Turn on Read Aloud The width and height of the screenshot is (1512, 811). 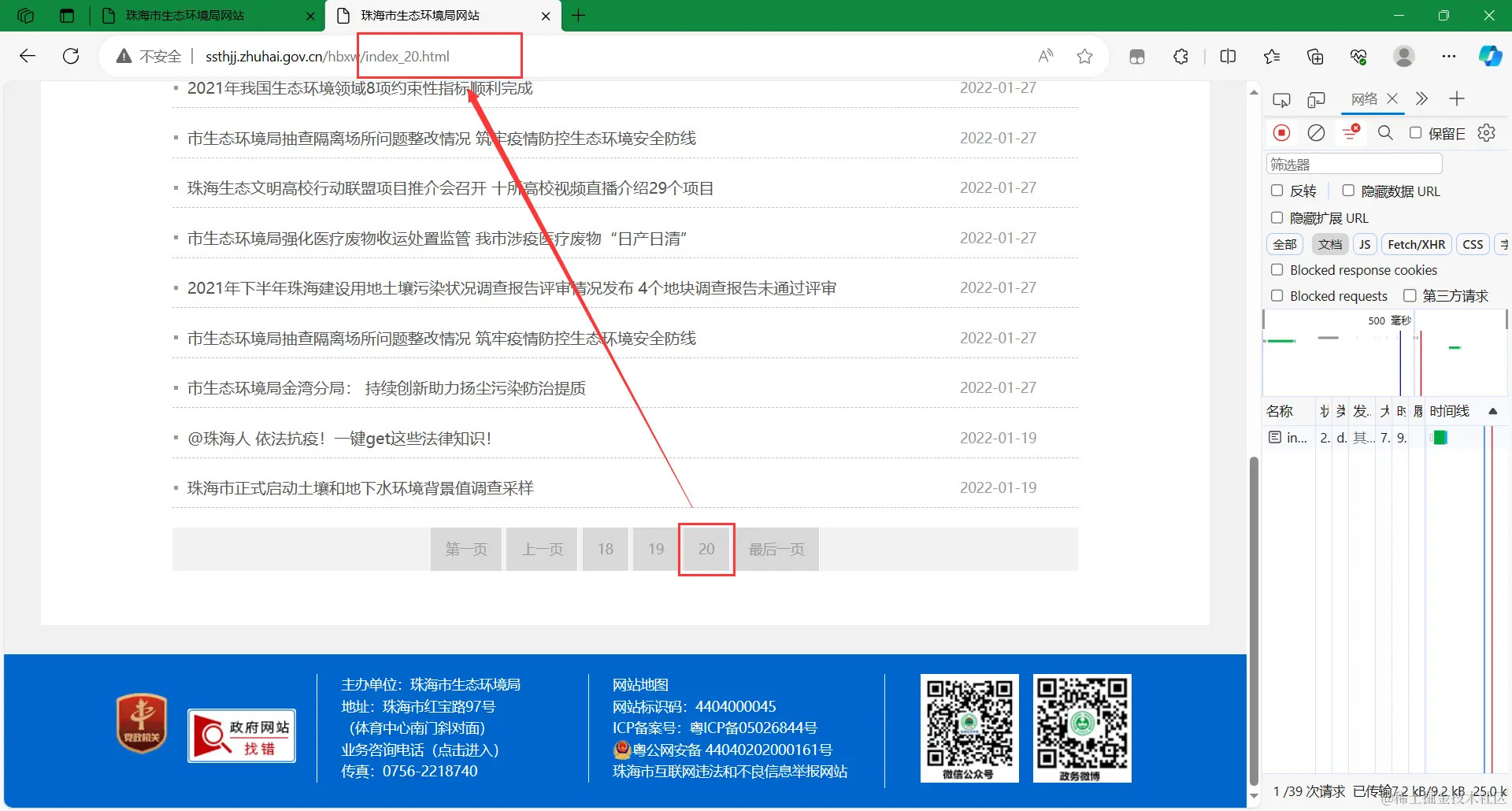(x=1046, y=56)
